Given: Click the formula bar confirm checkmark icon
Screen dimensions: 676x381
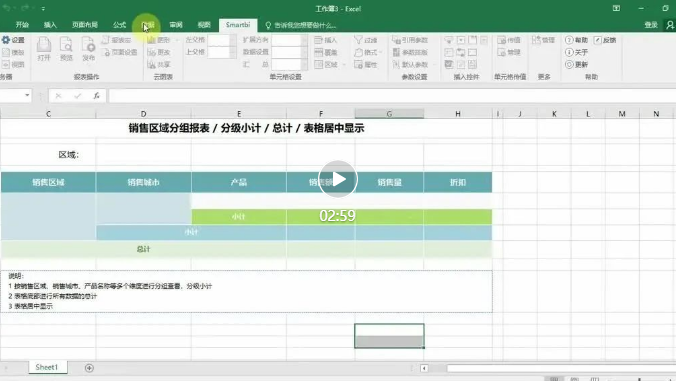Looking at the screenshot, I should [78, 96].
